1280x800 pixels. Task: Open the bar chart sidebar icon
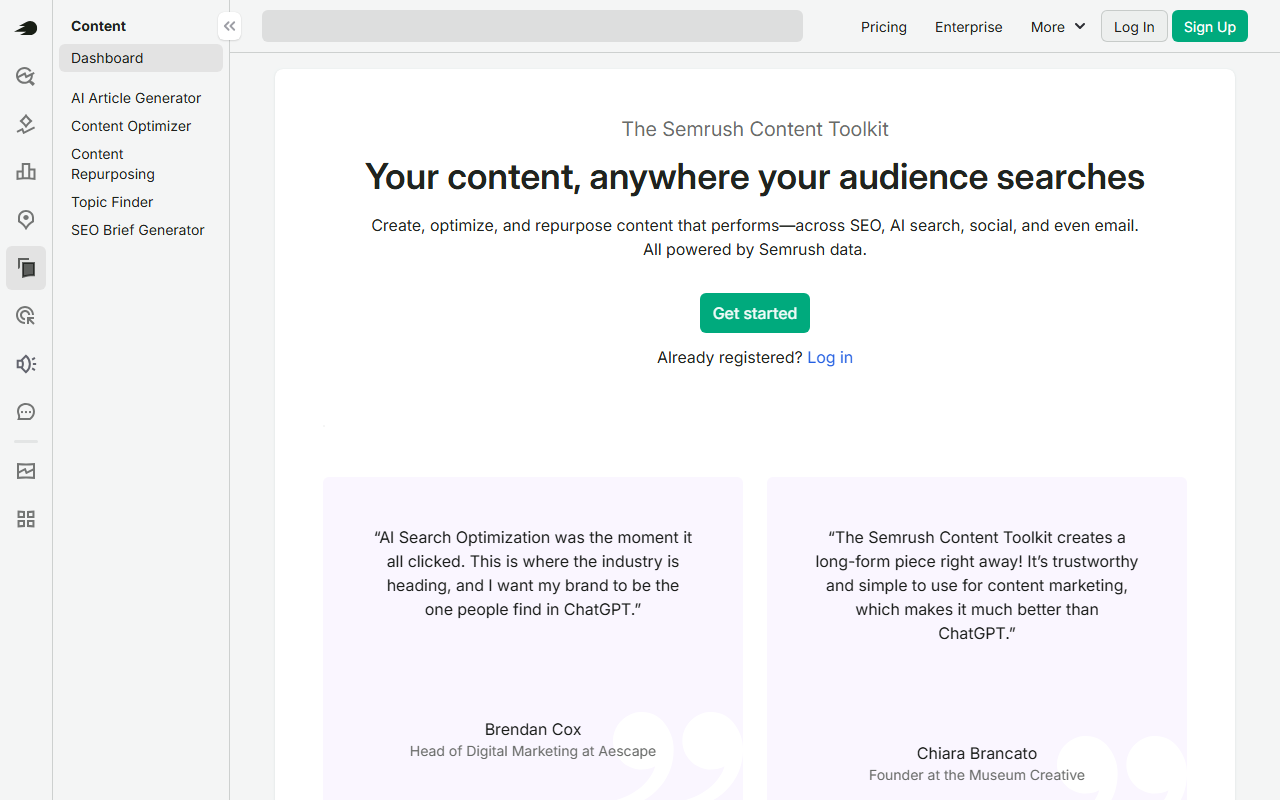click(x=26, y=172)
